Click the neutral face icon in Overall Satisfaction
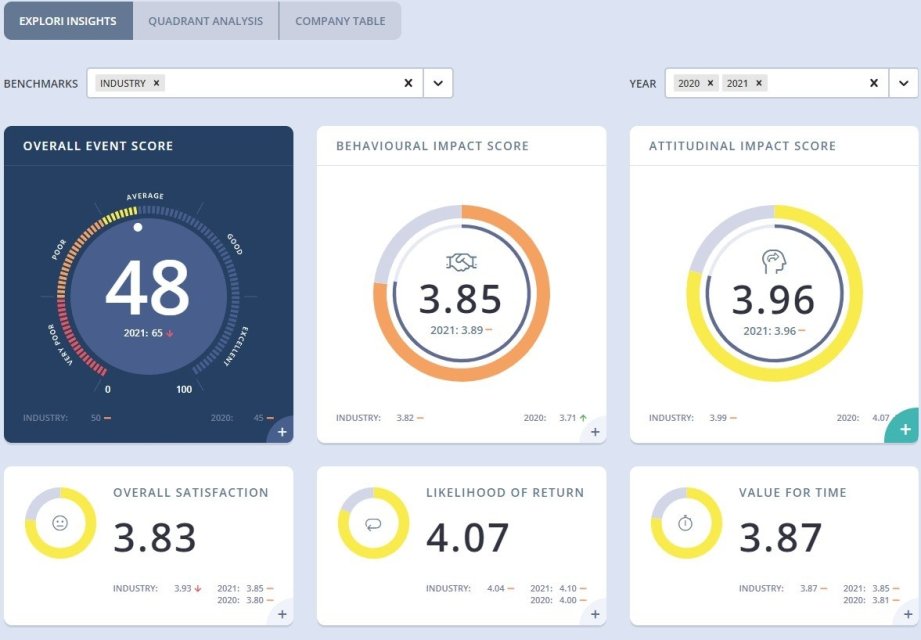Viewport: 921px width, 640px height. pos(60,523)
